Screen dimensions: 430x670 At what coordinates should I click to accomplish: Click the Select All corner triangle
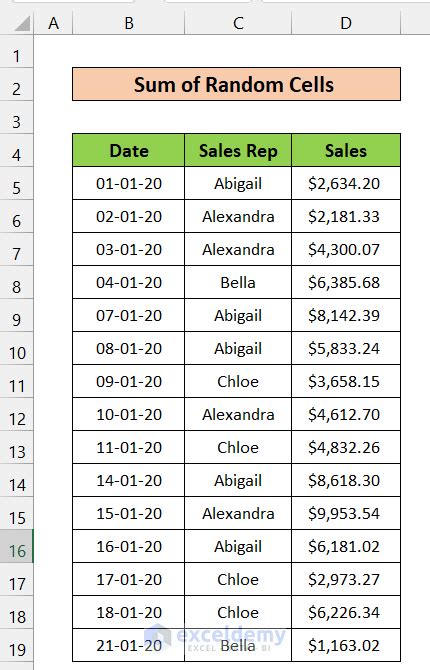(21, 23)
